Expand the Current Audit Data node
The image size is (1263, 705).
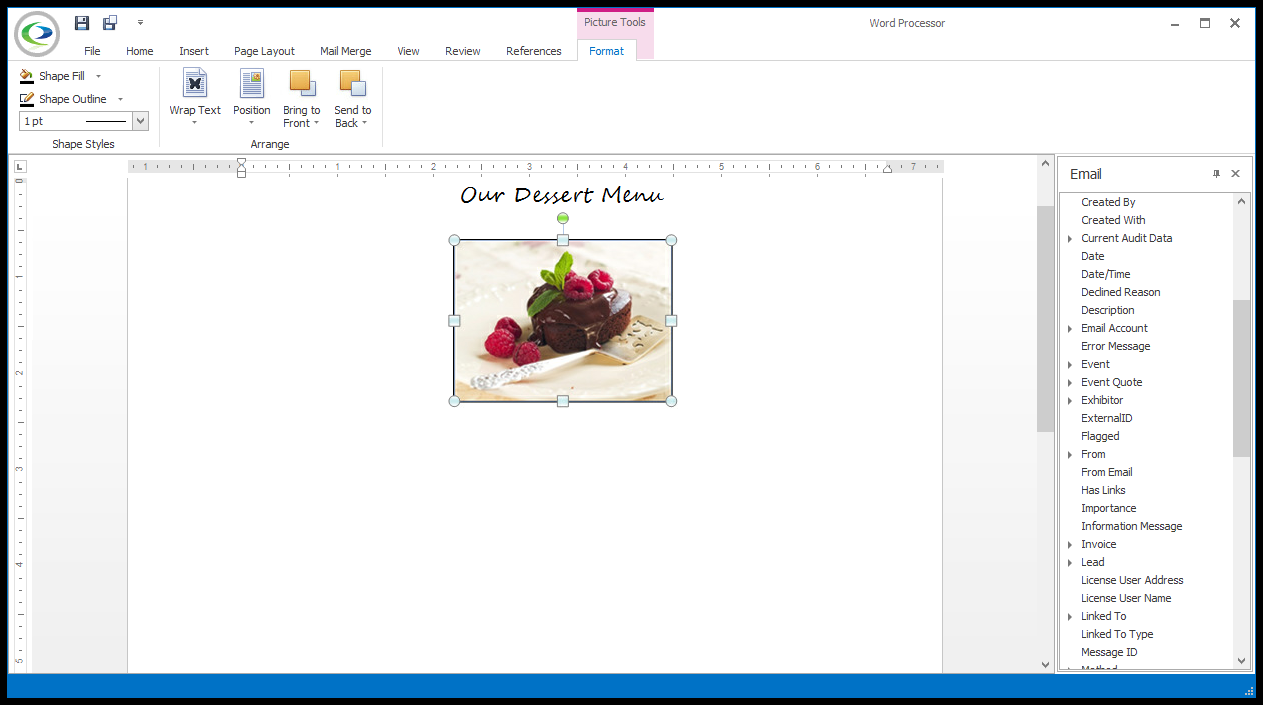1070,238
